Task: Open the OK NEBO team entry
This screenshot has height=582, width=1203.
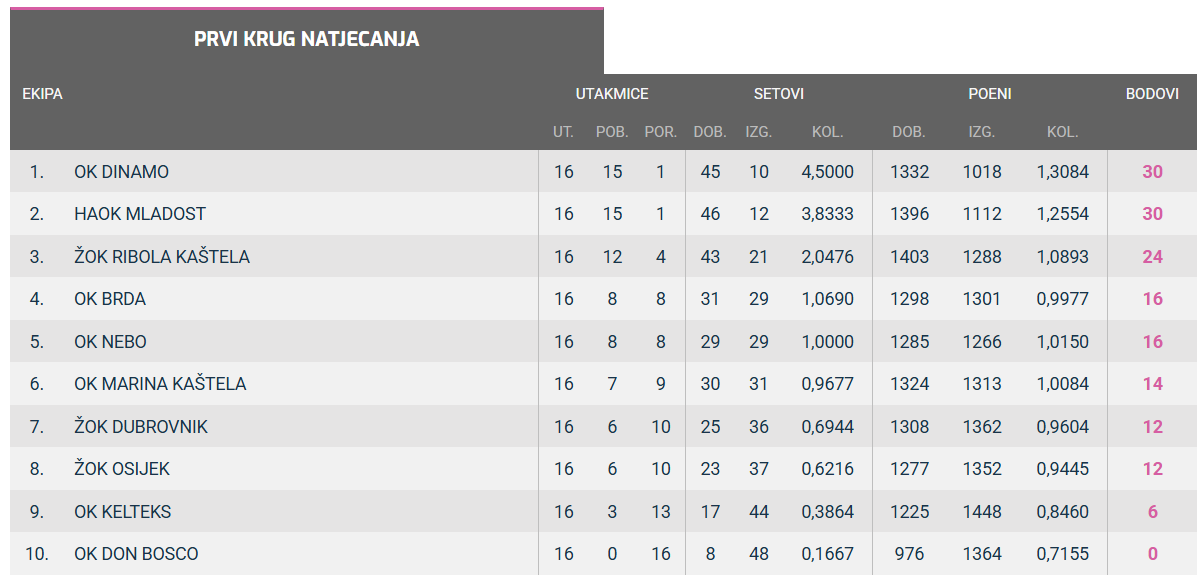Action: tap(110, 342)
